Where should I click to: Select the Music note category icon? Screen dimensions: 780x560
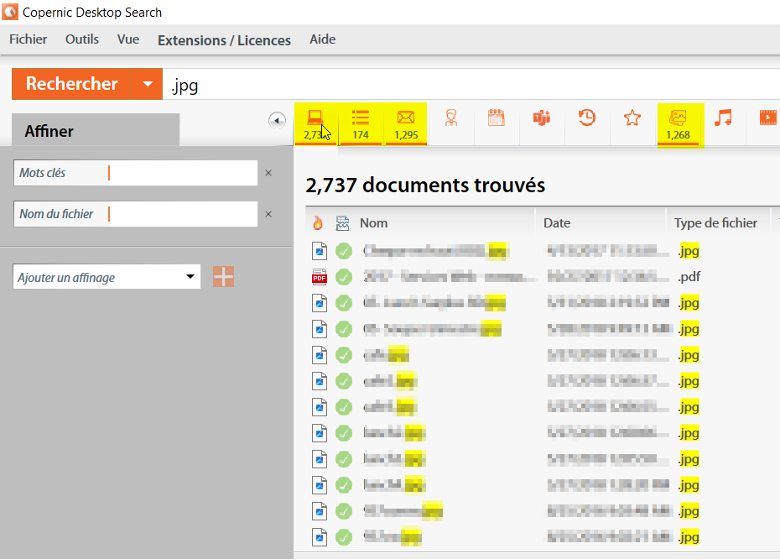pyautogui.click(x=723, y=118)
